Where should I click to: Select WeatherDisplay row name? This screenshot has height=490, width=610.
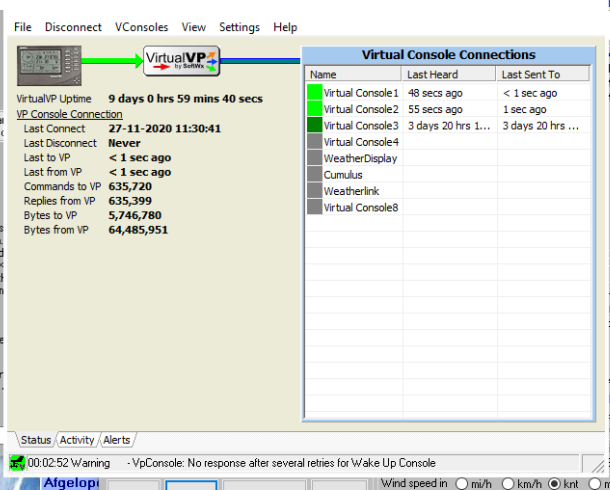click(360, 158)
